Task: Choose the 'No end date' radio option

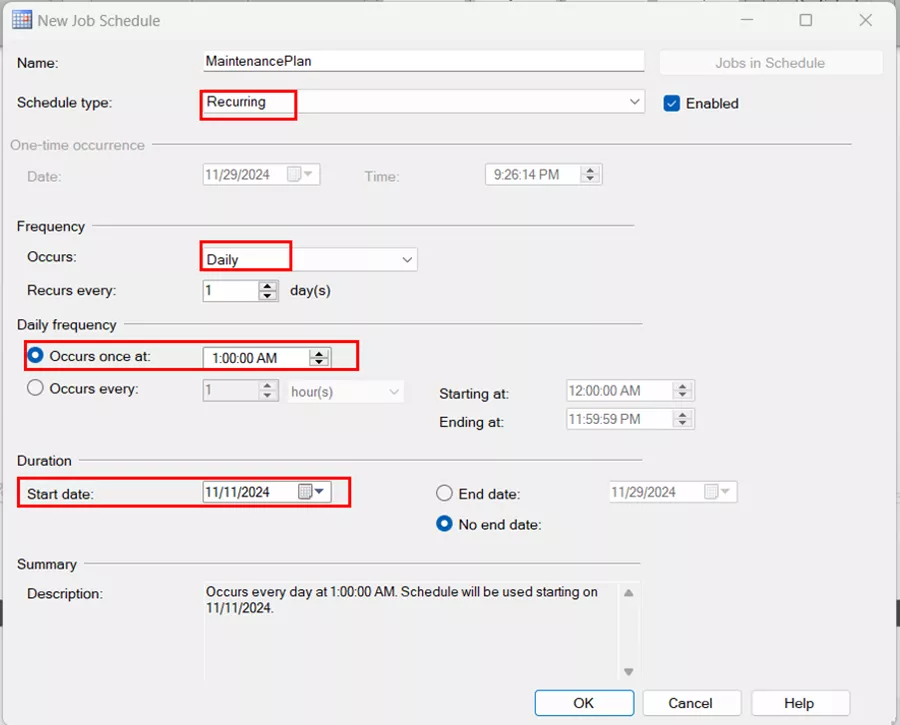Action: [444, 524]
